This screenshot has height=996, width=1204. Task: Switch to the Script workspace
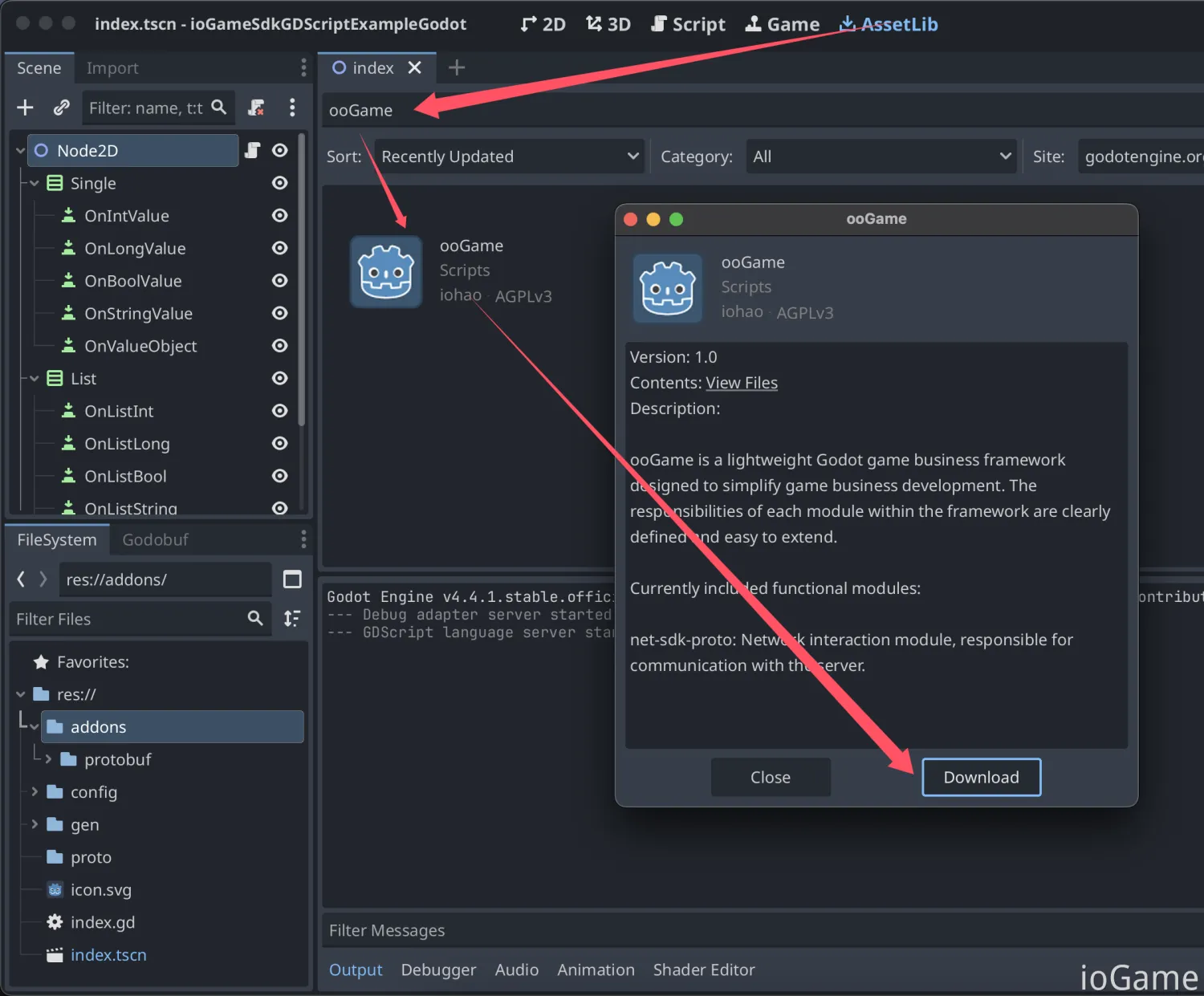click(x=688, y=24)
